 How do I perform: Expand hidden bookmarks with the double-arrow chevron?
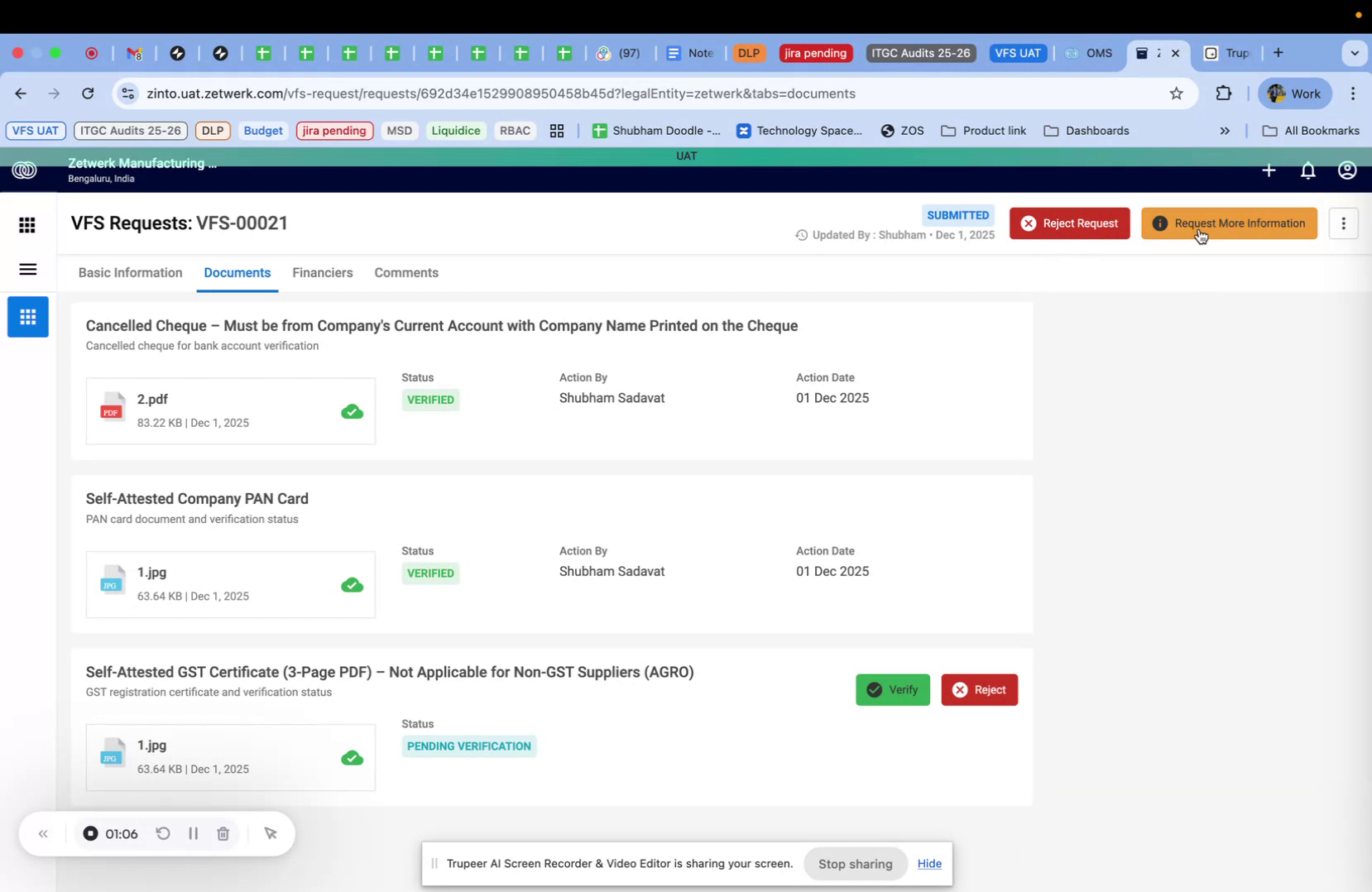coord(1225,131)
